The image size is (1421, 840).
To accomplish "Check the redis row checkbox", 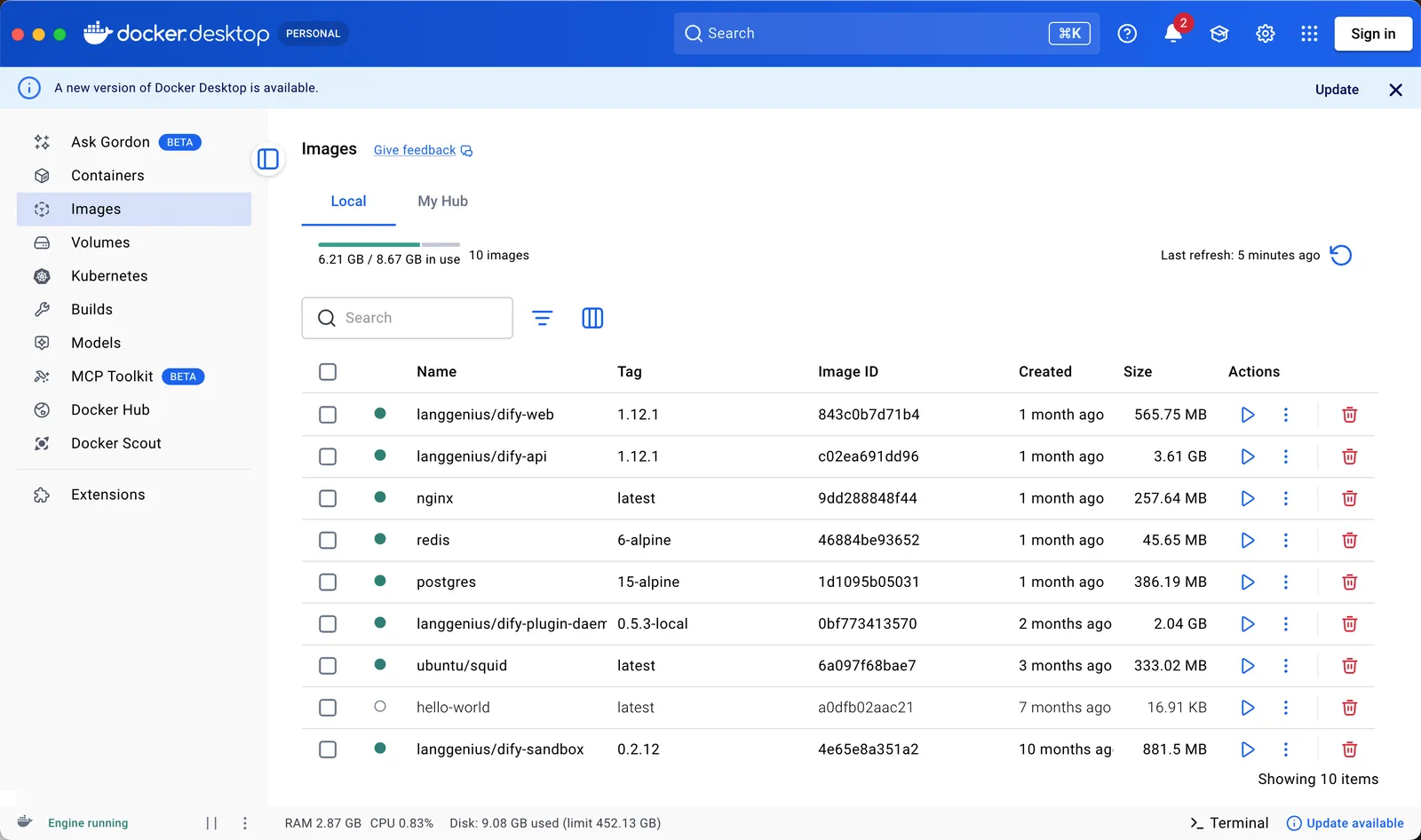I will tap(328, 540).
